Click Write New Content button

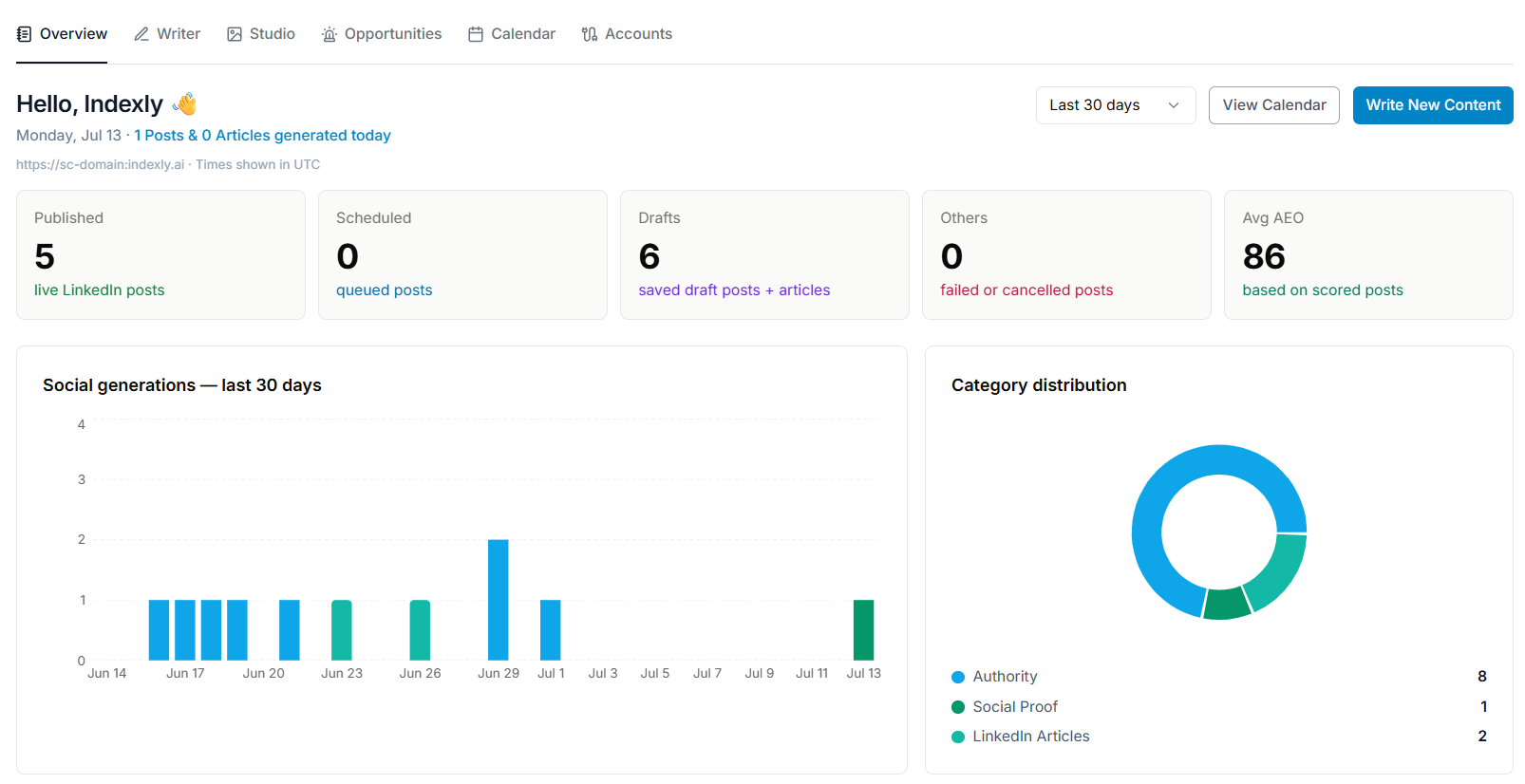[x=1433, y=105]
